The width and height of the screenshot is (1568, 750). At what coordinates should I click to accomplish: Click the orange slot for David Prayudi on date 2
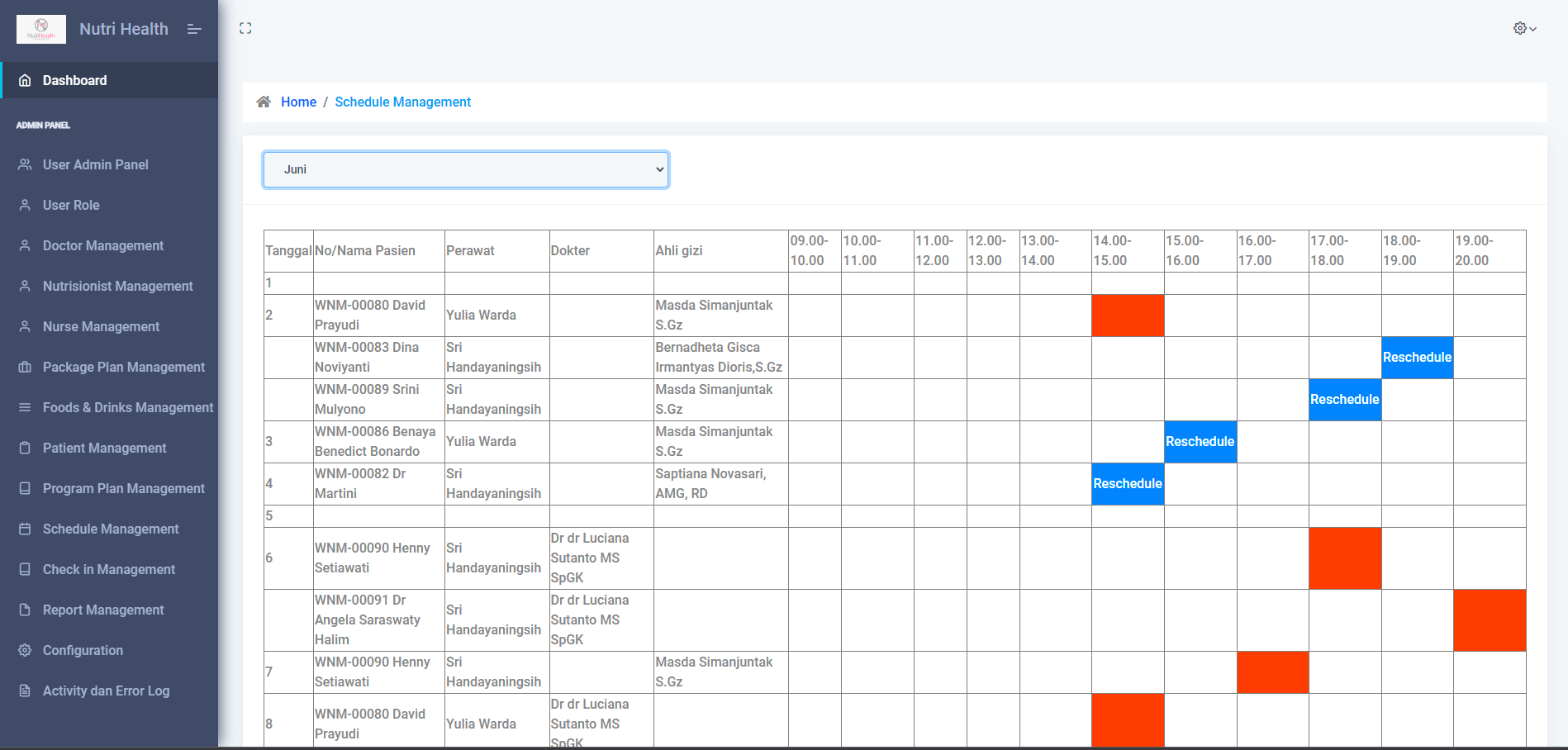point(1128,316)
